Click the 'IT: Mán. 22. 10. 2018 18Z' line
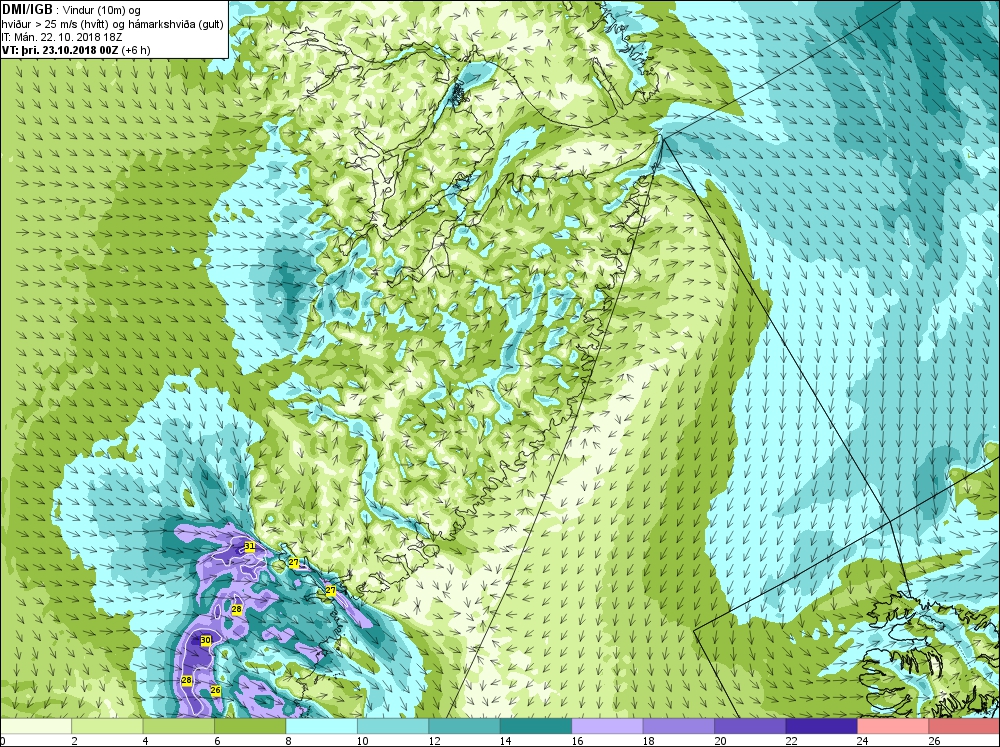The width and height of the screenshot is (1000, 747). tap(61, 37)
